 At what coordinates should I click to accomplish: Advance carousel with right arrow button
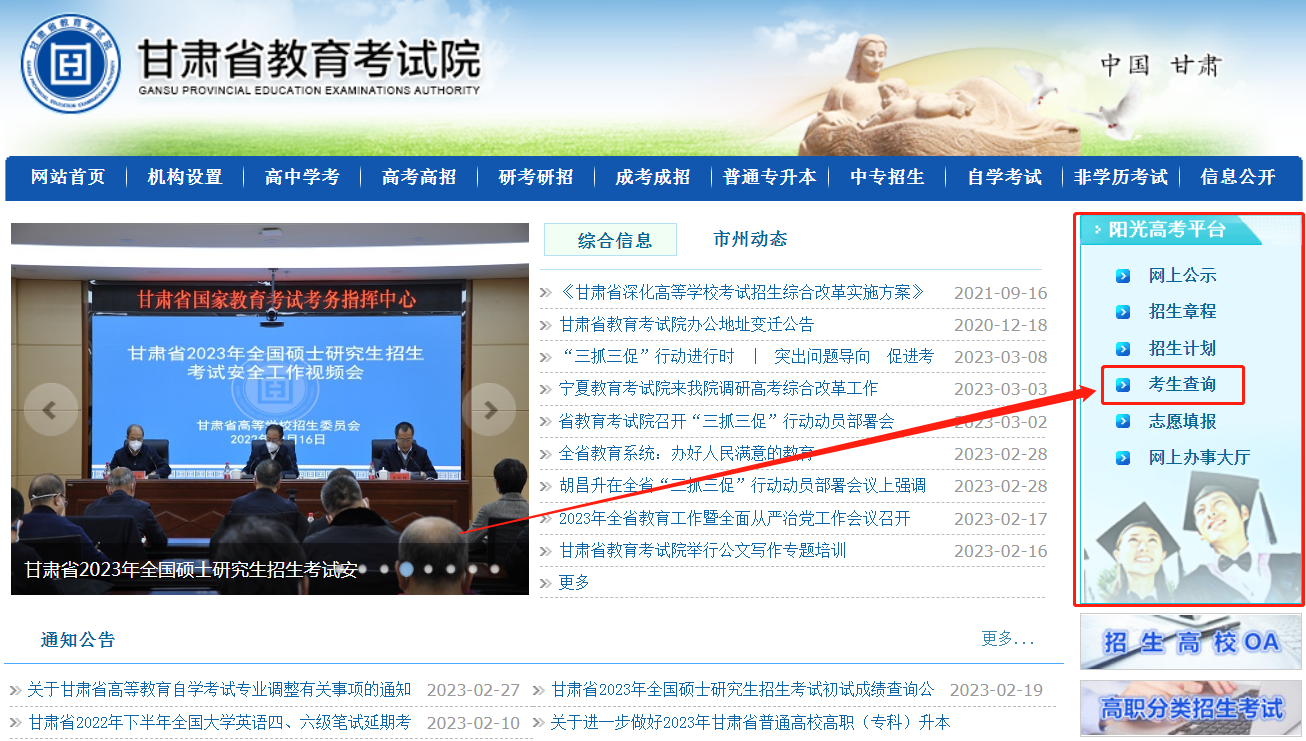tap(490, 410)
